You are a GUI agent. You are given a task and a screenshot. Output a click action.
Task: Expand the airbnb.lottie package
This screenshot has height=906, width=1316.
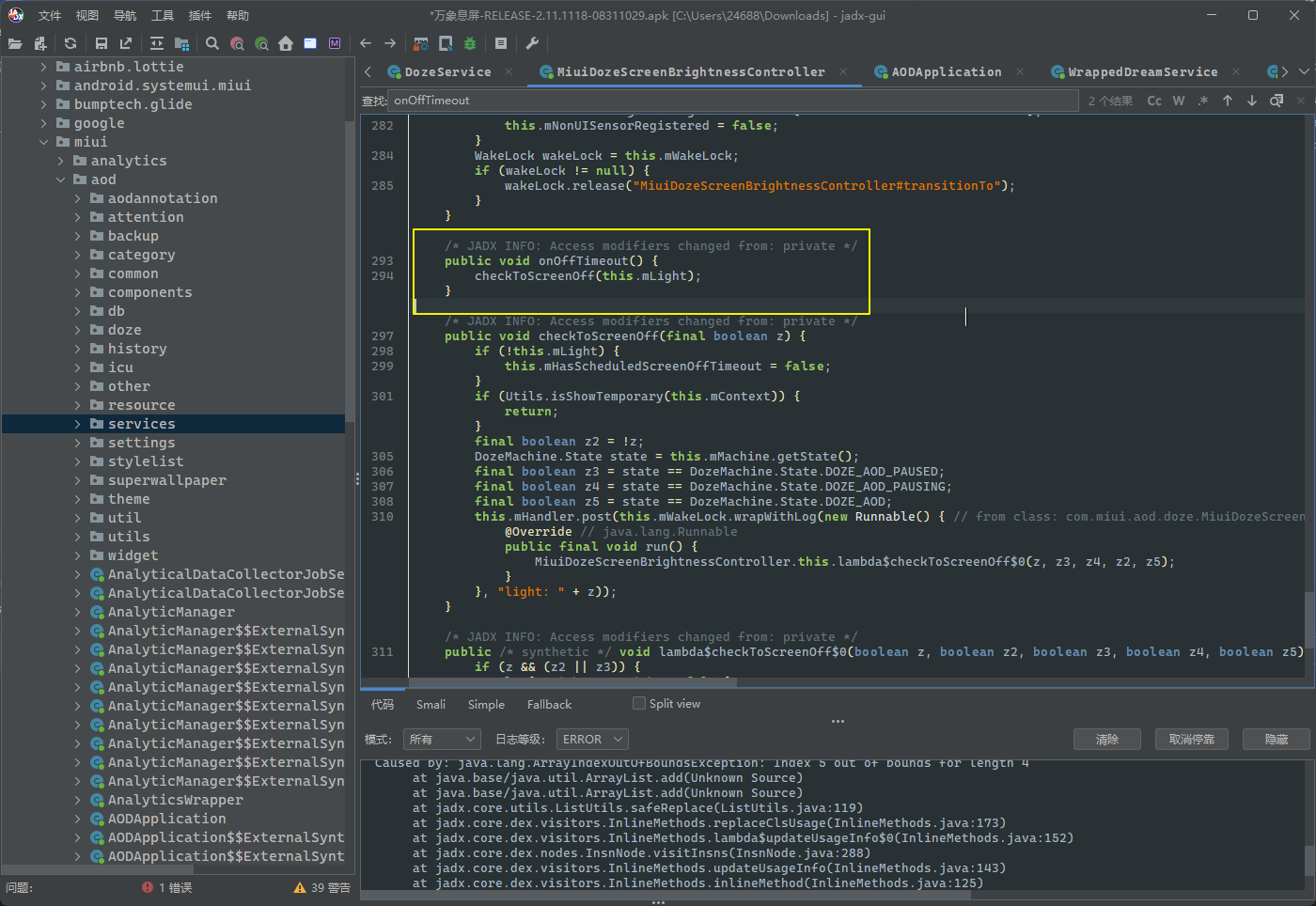pyautogui.click(x=43, y=67)
